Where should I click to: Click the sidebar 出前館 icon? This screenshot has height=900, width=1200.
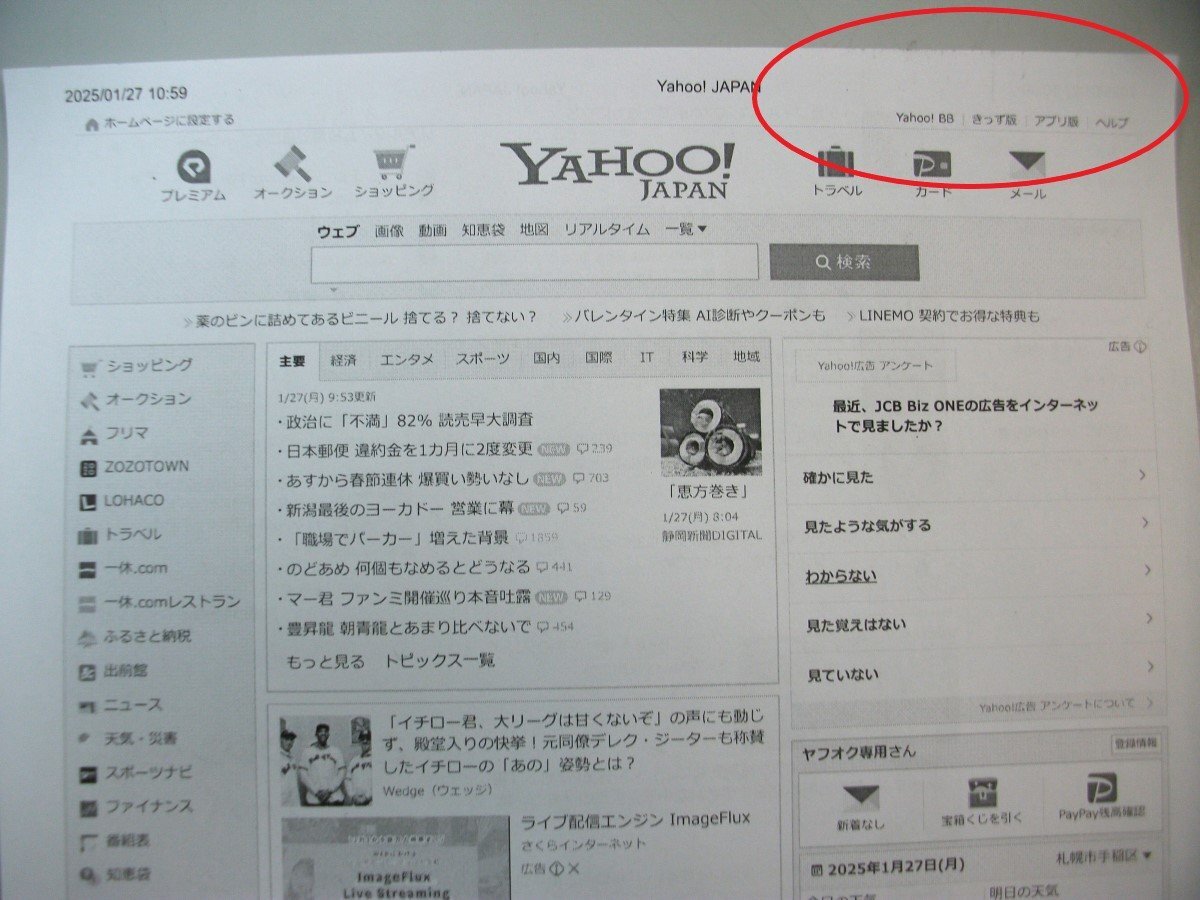click(88, 672)
